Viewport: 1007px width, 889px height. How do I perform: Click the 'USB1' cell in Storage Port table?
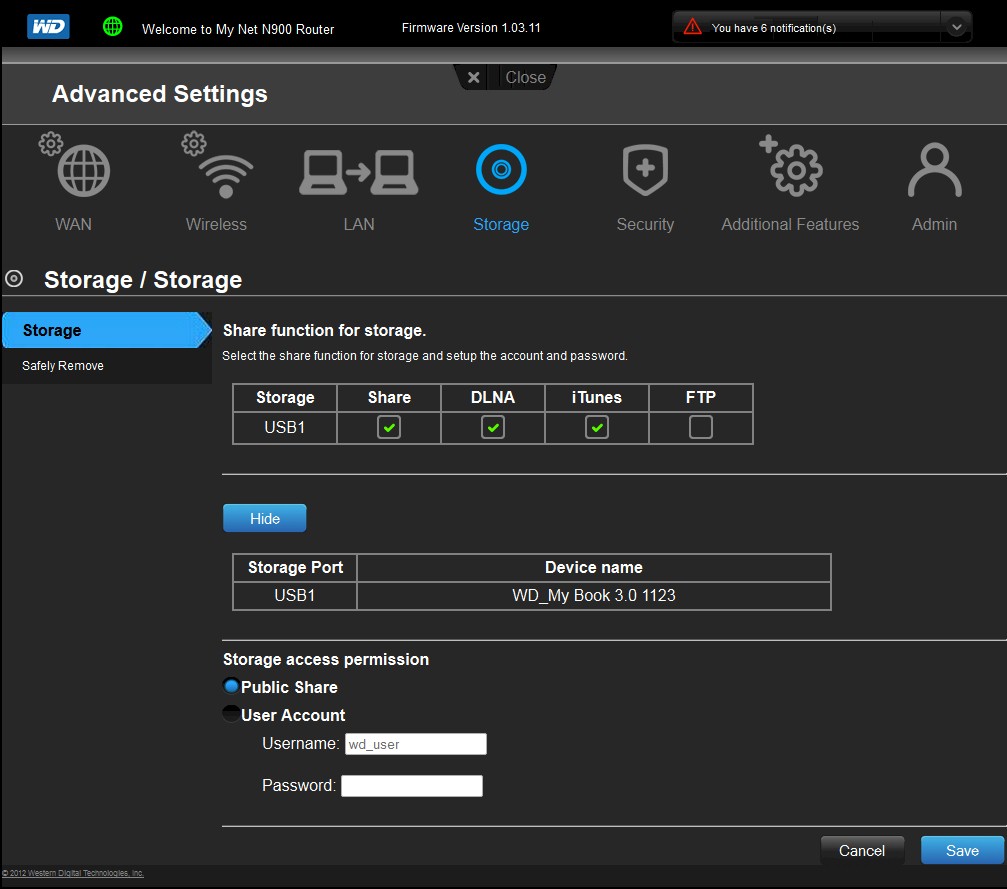click(295, 595)
